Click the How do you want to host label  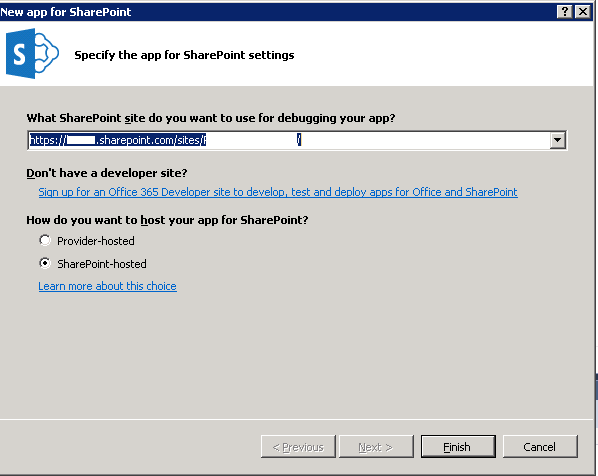click(x=167, y=220)
